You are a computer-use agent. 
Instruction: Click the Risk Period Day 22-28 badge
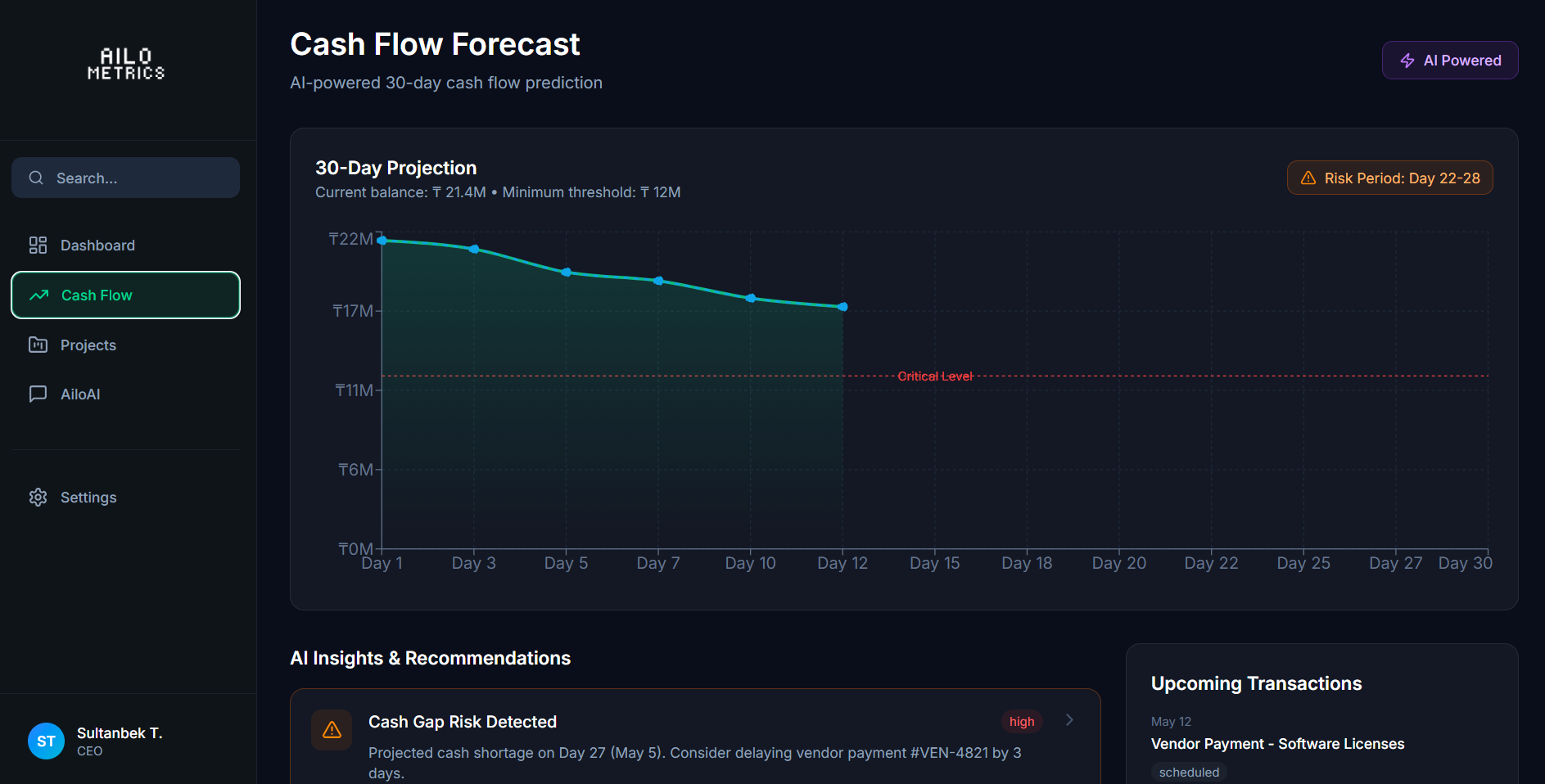tap(1389, 178)
